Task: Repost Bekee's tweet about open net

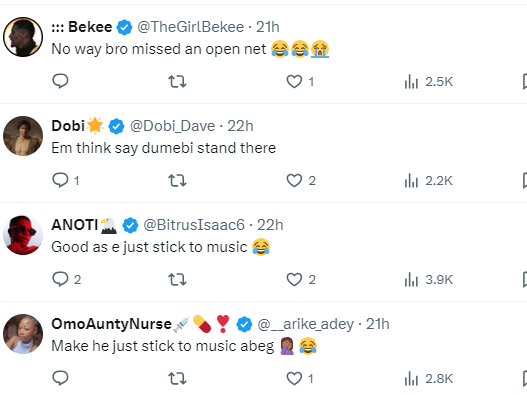Action: click(177, 81)
